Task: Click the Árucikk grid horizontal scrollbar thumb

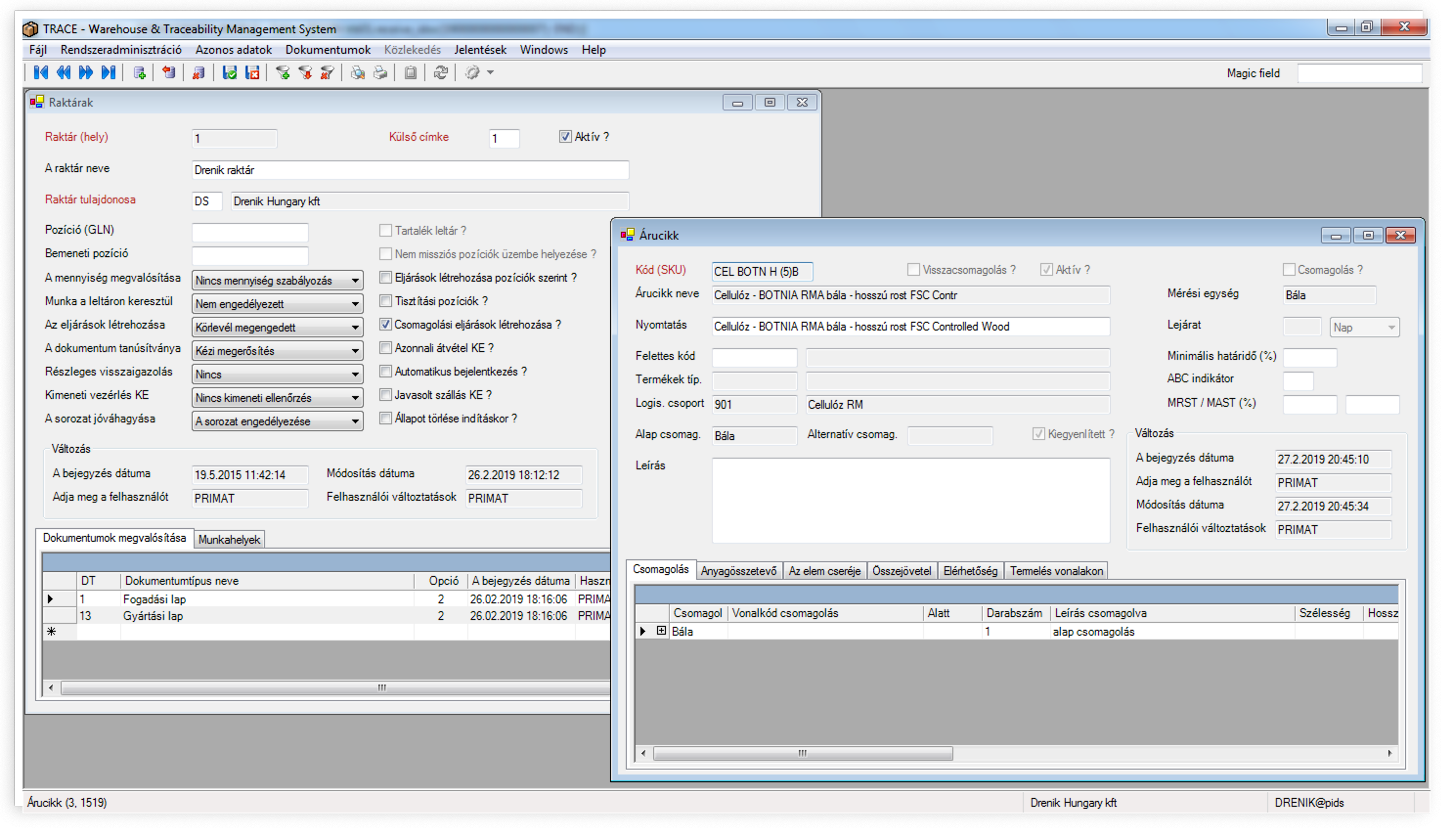Action: [x=803, y=753]
